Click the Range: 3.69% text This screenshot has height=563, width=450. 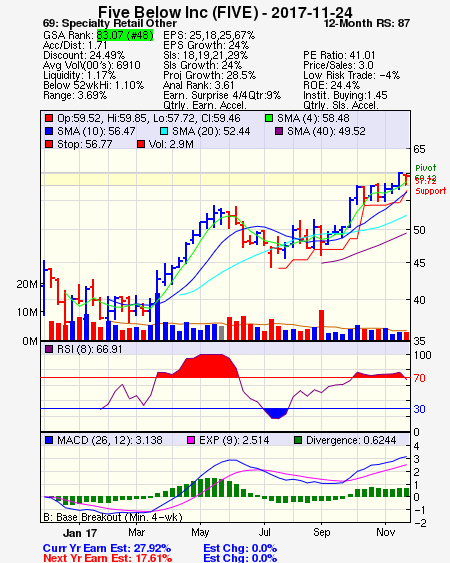click(75, 96)
